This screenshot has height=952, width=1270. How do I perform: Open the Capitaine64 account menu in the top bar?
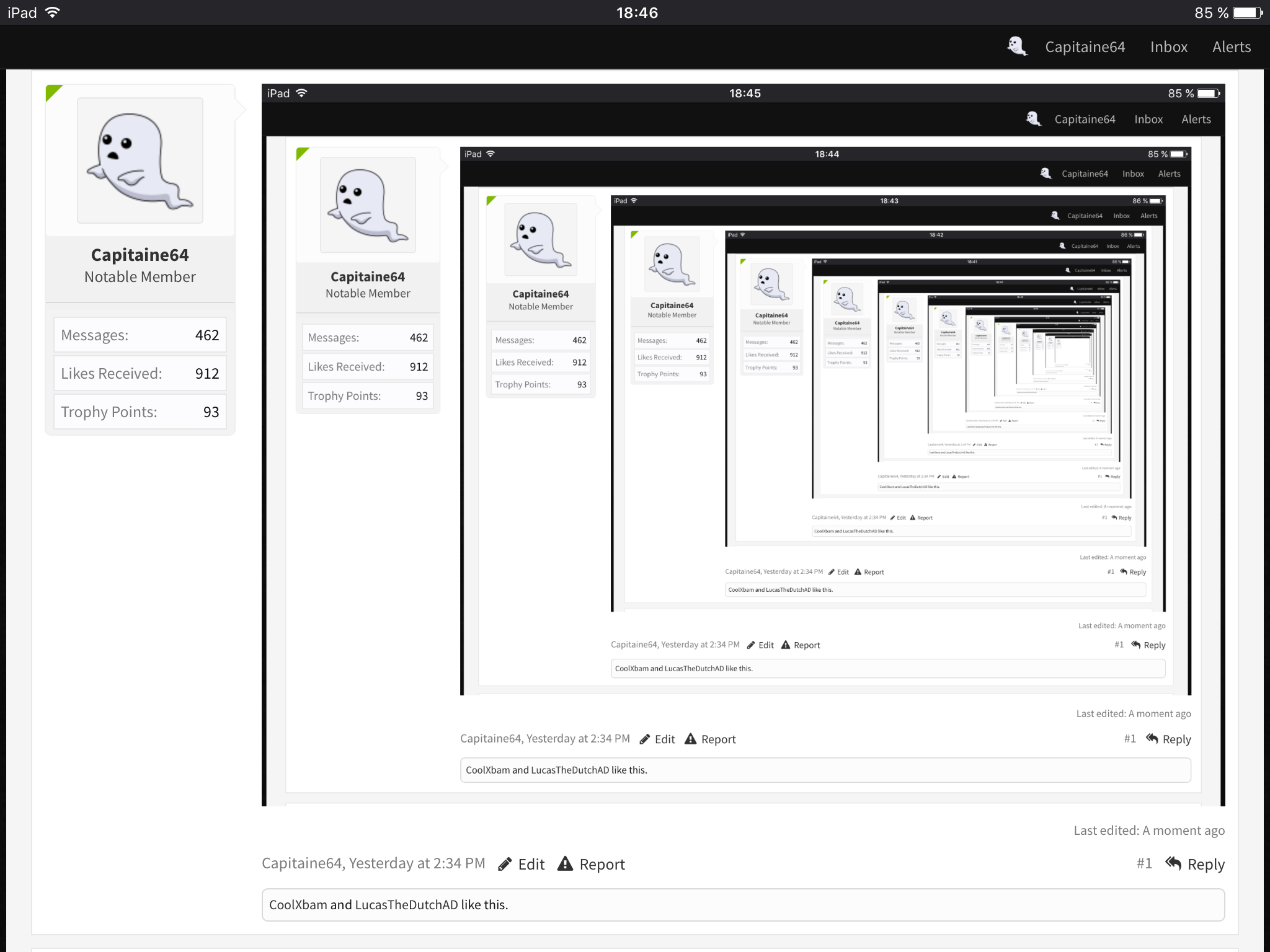click(1085, 47)
